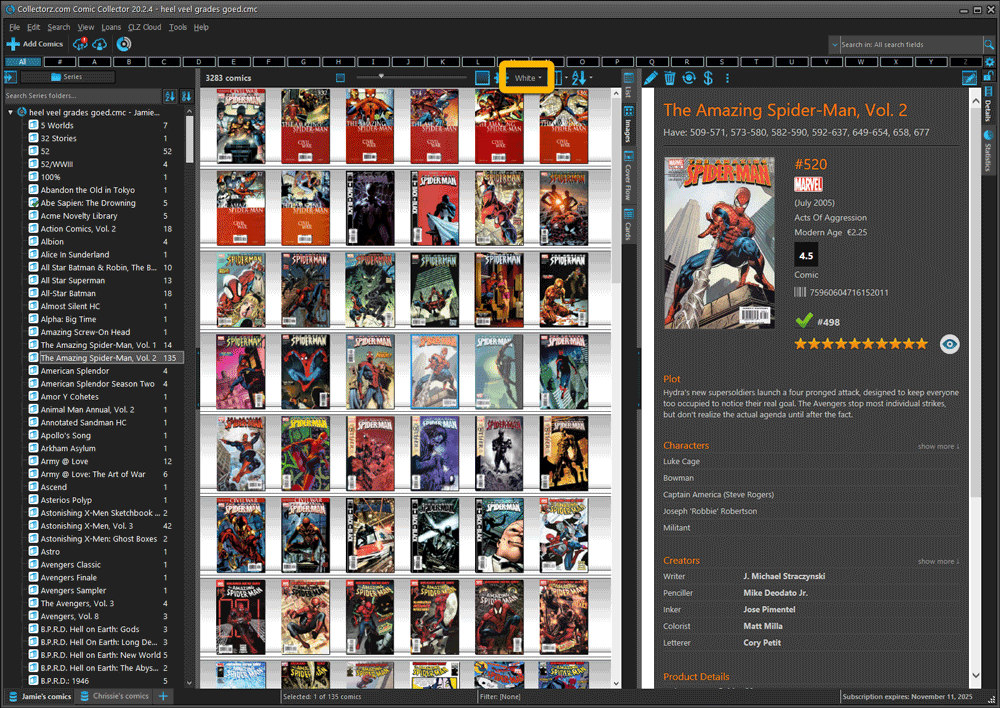
Task: Open the Help menu
Action: click(x=201, y=27)
